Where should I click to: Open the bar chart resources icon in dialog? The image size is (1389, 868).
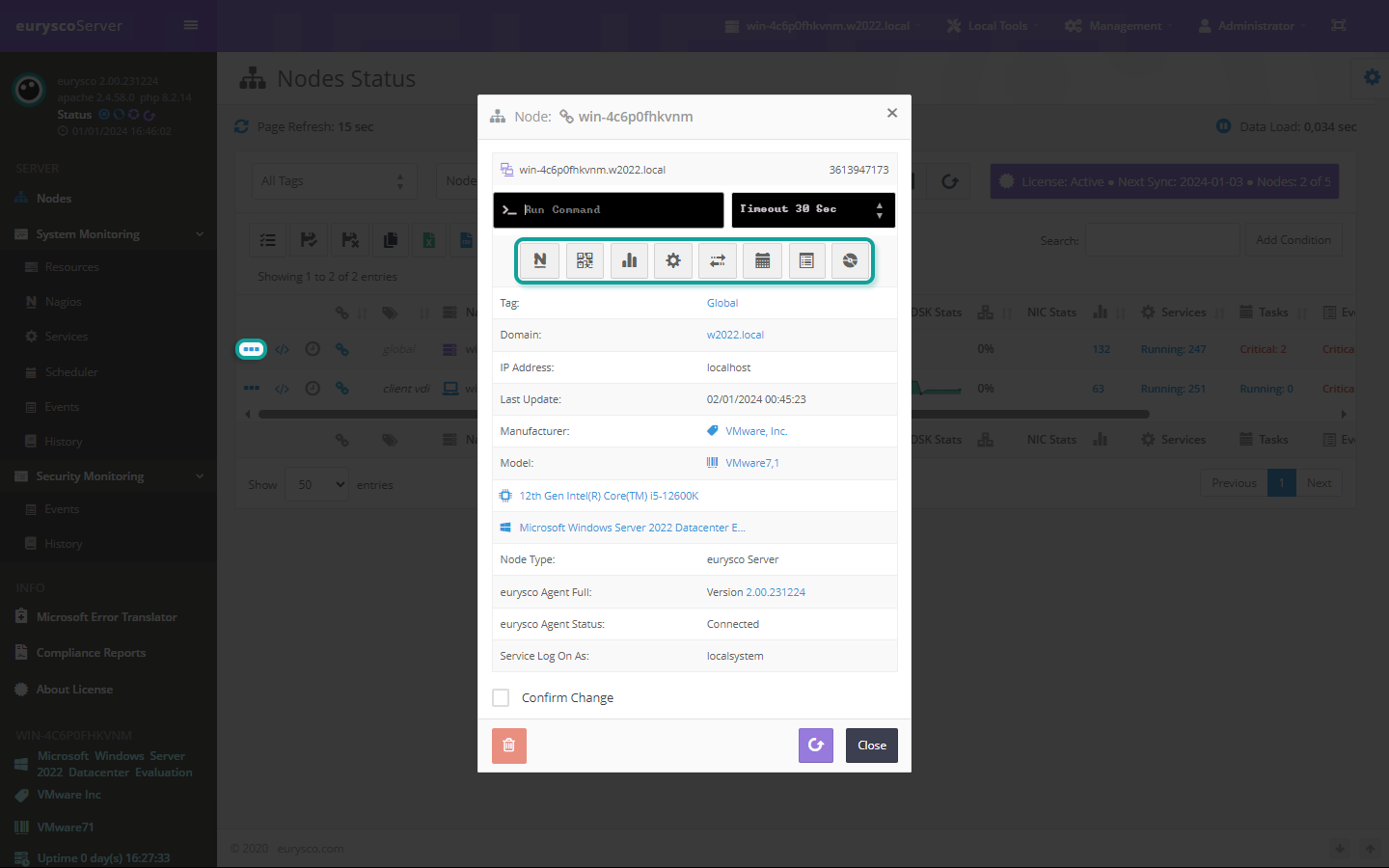point(629,260)
